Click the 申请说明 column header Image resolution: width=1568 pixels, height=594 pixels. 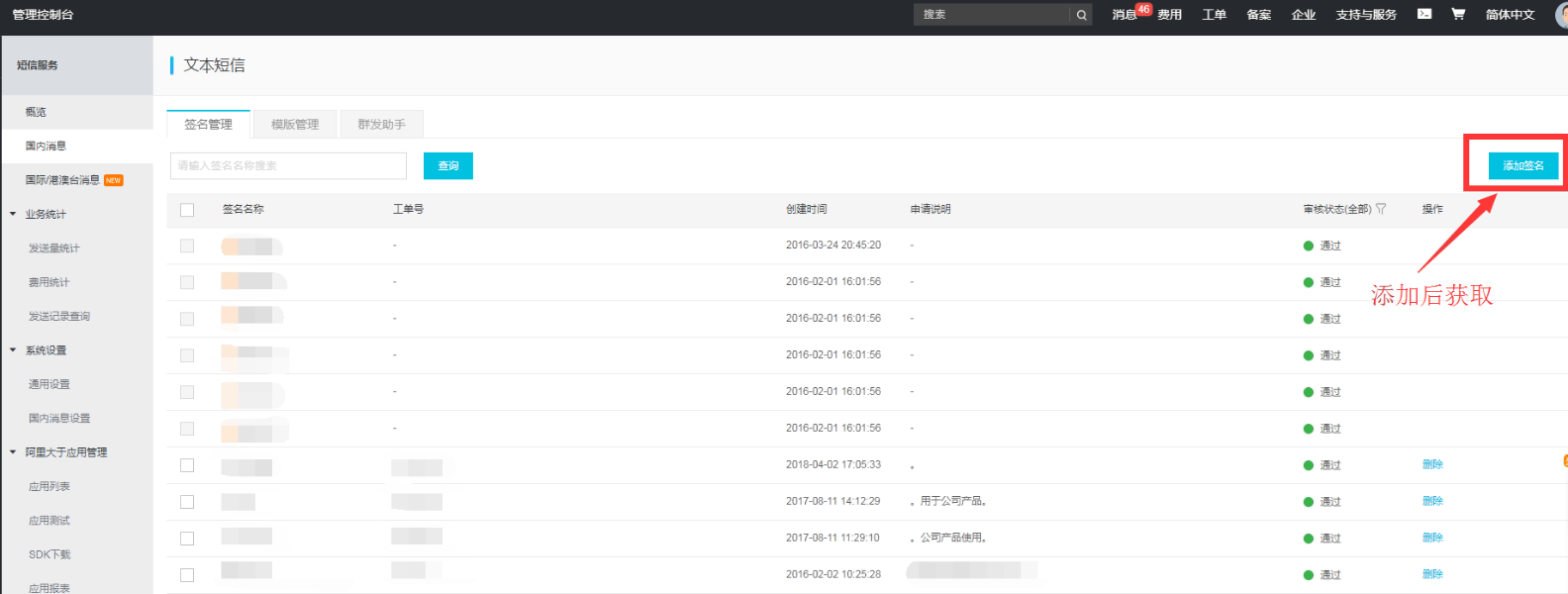click(931, 209)
